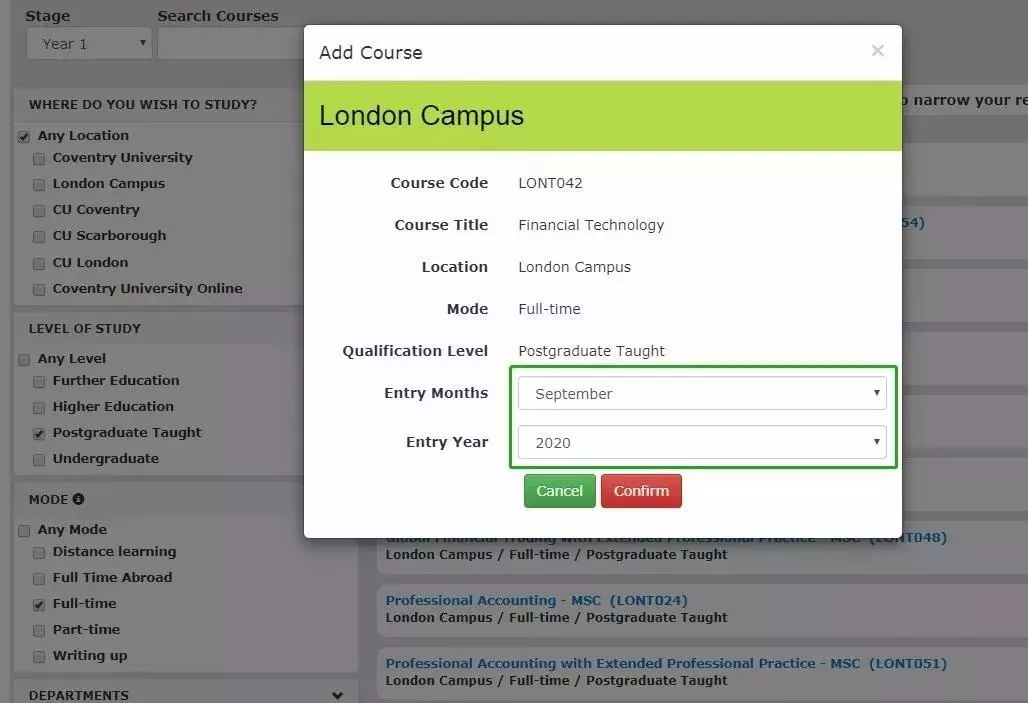
Task: Open the Entry Year dropdown
Action: click(702, 443)
